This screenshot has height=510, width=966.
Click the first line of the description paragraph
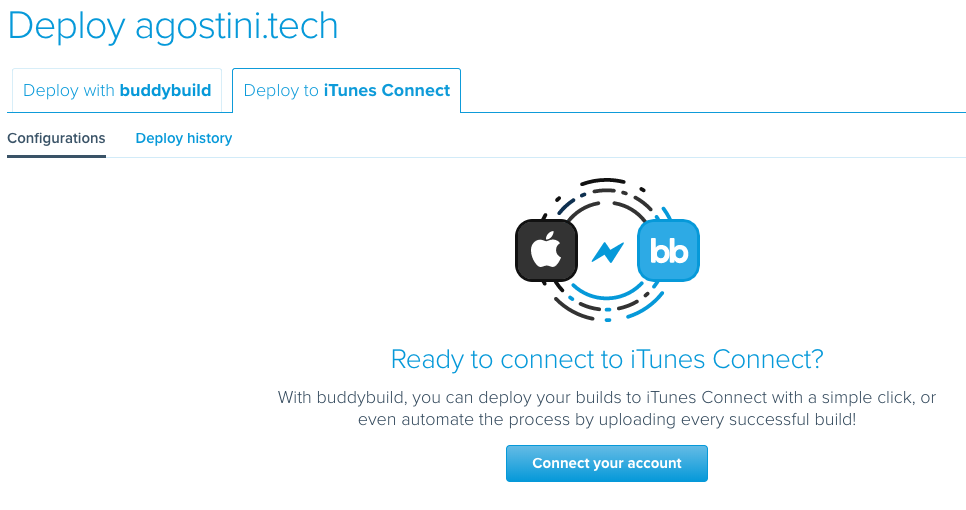(x=607, y=397)
